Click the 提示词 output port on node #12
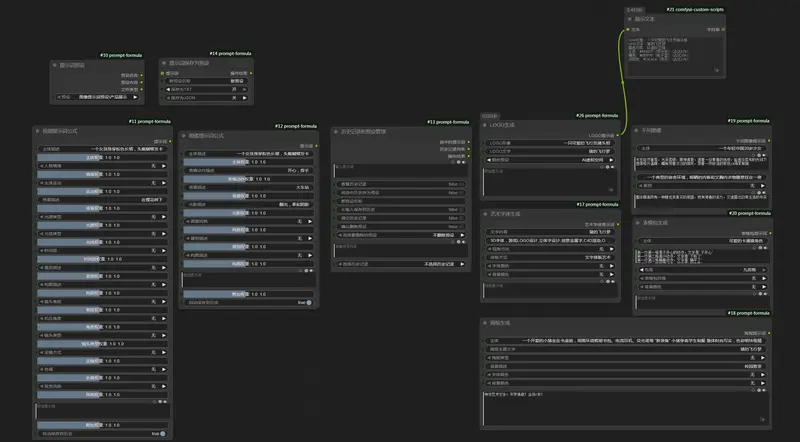This screenshot has height=442, width=800. tap(316, 146)
